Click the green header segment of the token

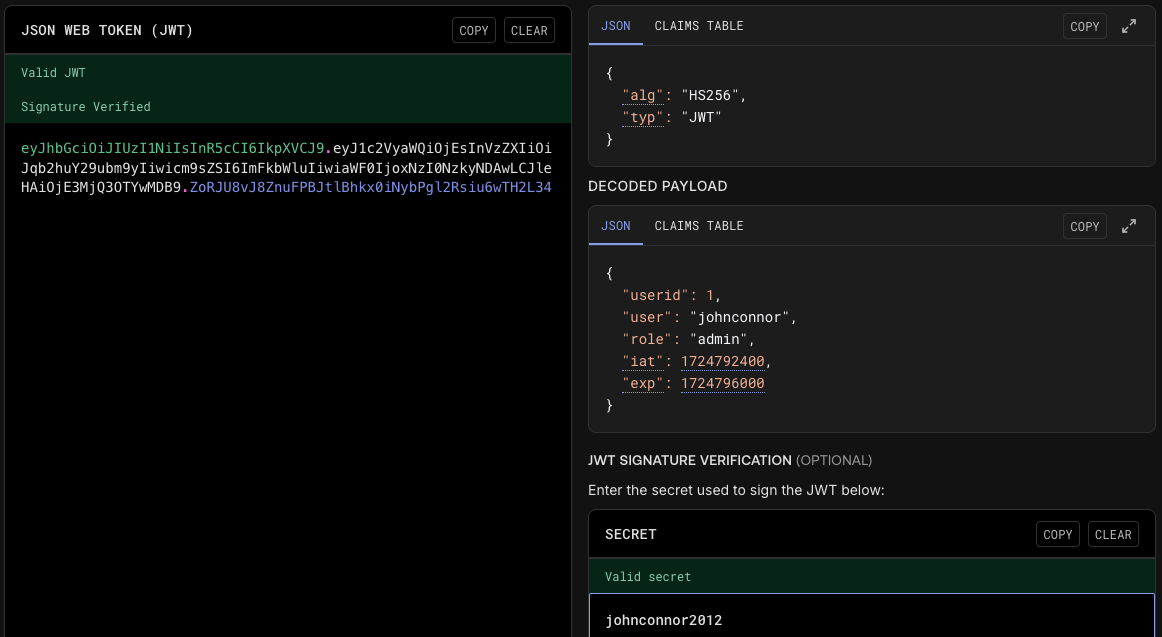click(x=172, y=148)
